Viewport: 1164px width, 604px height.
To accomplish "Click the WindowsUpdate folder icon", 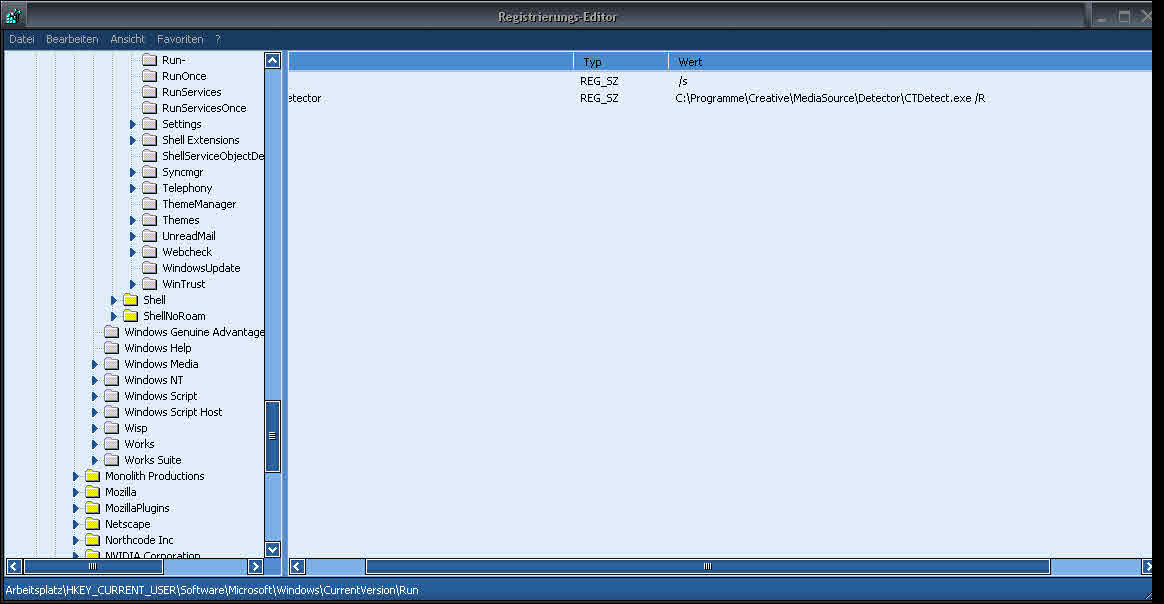I will pyautogui.click(x=149, y=268).
